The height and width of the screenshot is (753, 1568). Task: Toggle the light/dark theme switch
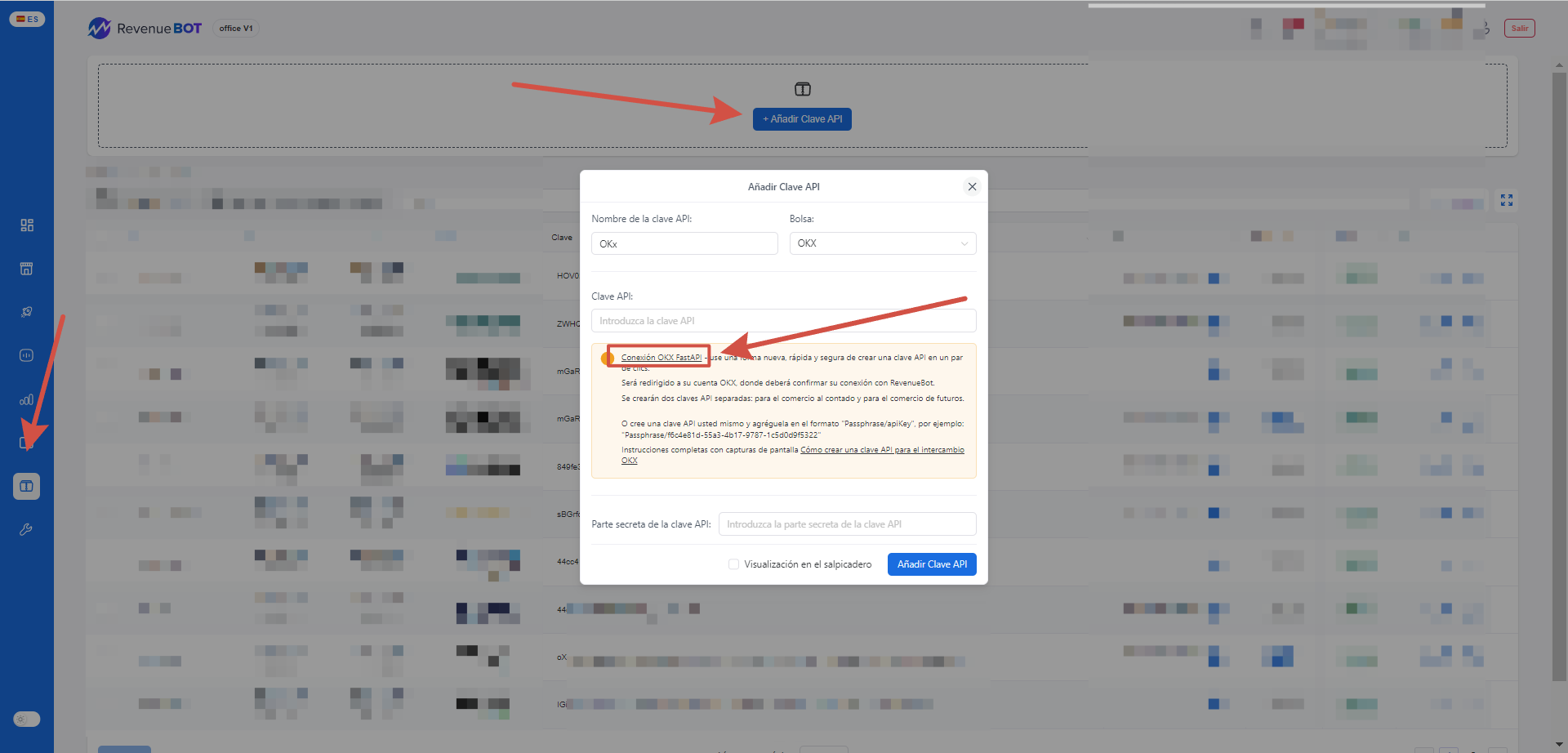(x=27, y=719)
